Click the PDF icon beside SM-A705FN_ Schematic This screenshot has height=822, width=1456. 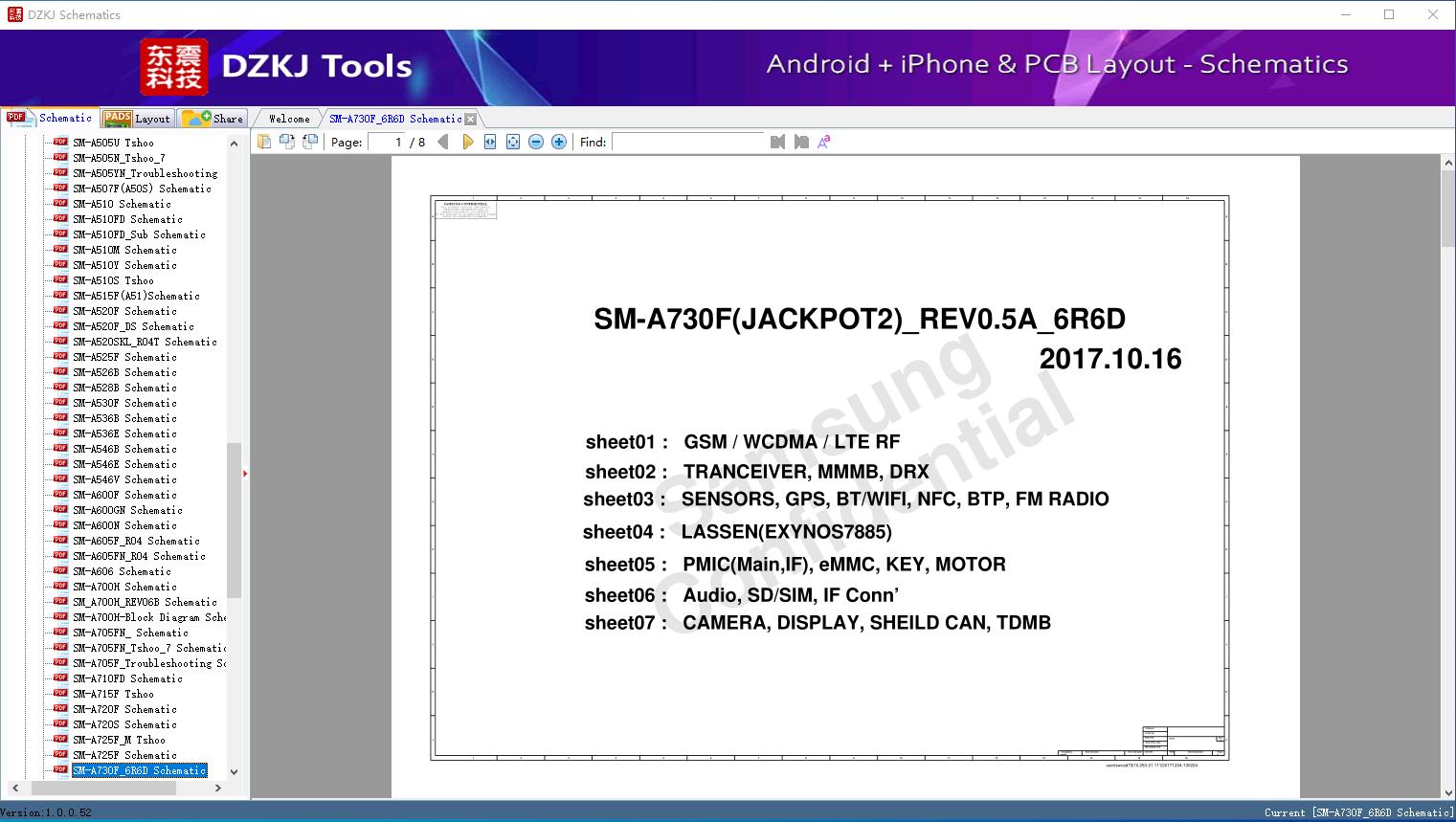coord(60,633)
